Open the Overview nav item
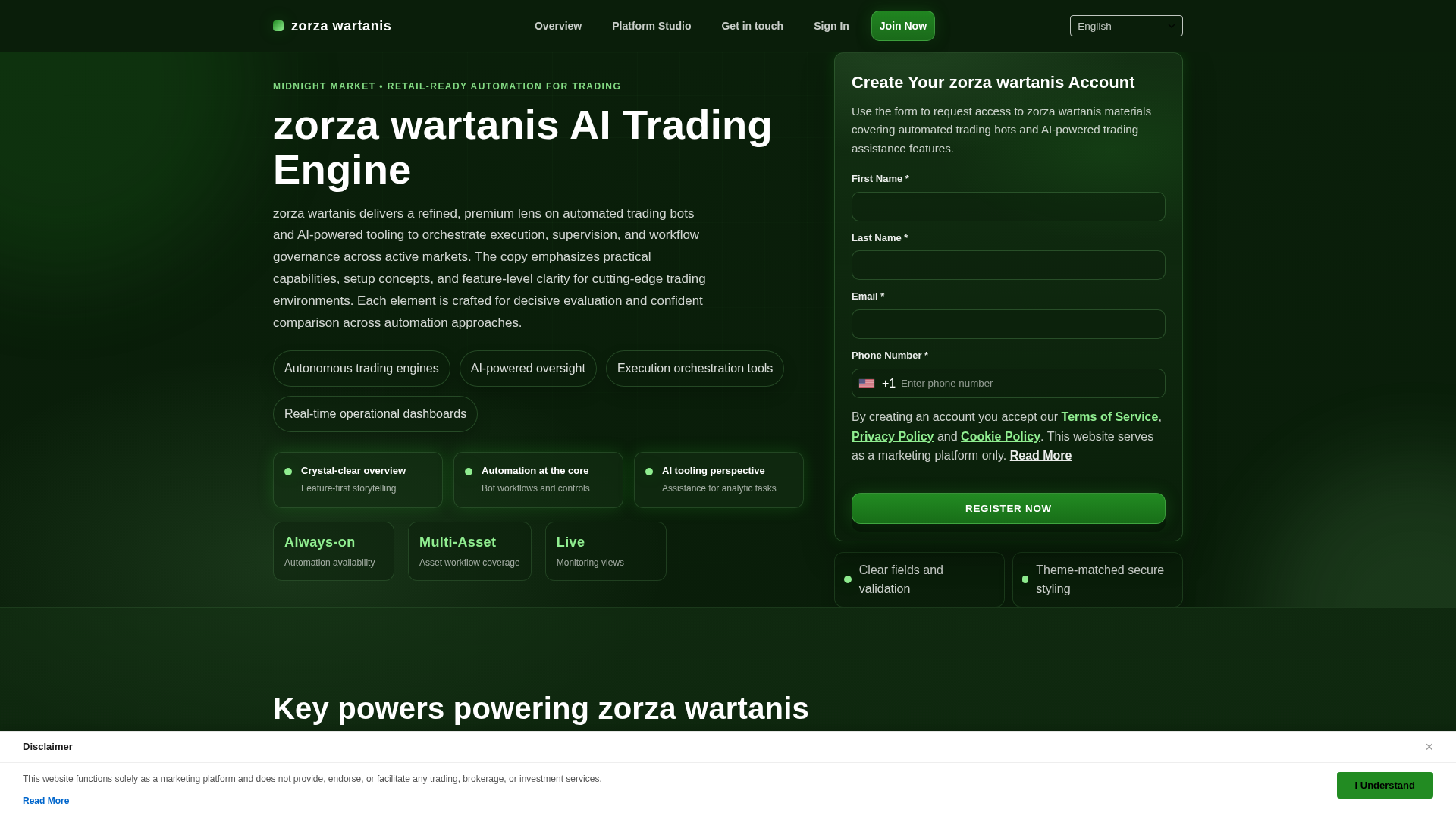Viewport: 1456px width, 819px height. 558,26
